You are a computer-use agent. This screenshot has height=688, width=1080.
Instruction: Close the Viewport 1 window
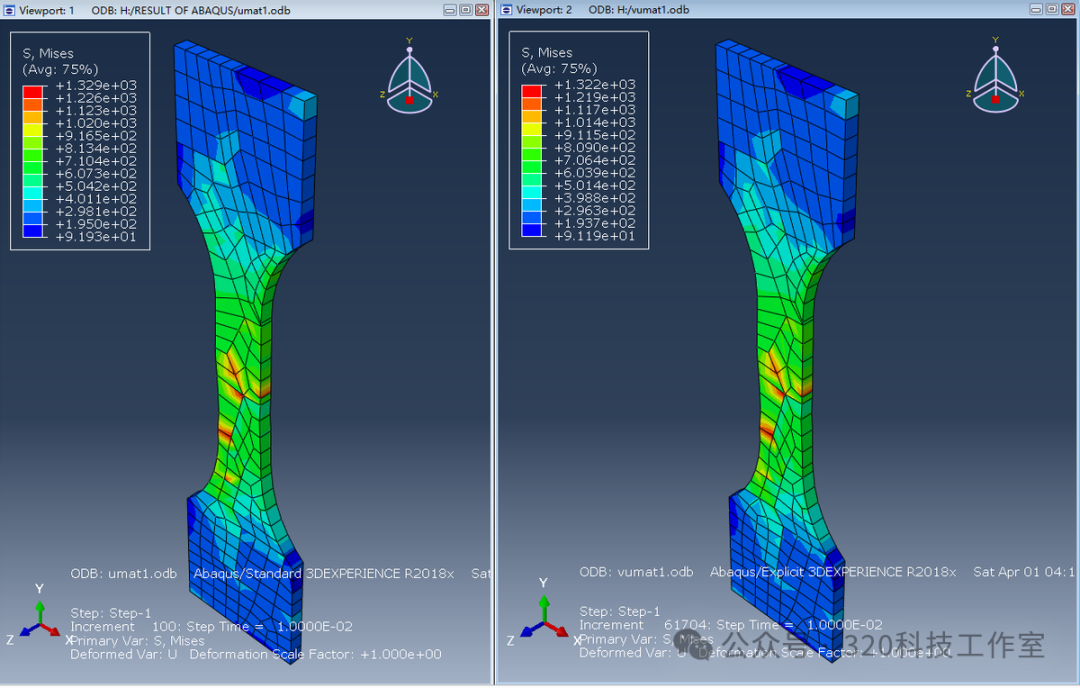[x=482, y=9]
